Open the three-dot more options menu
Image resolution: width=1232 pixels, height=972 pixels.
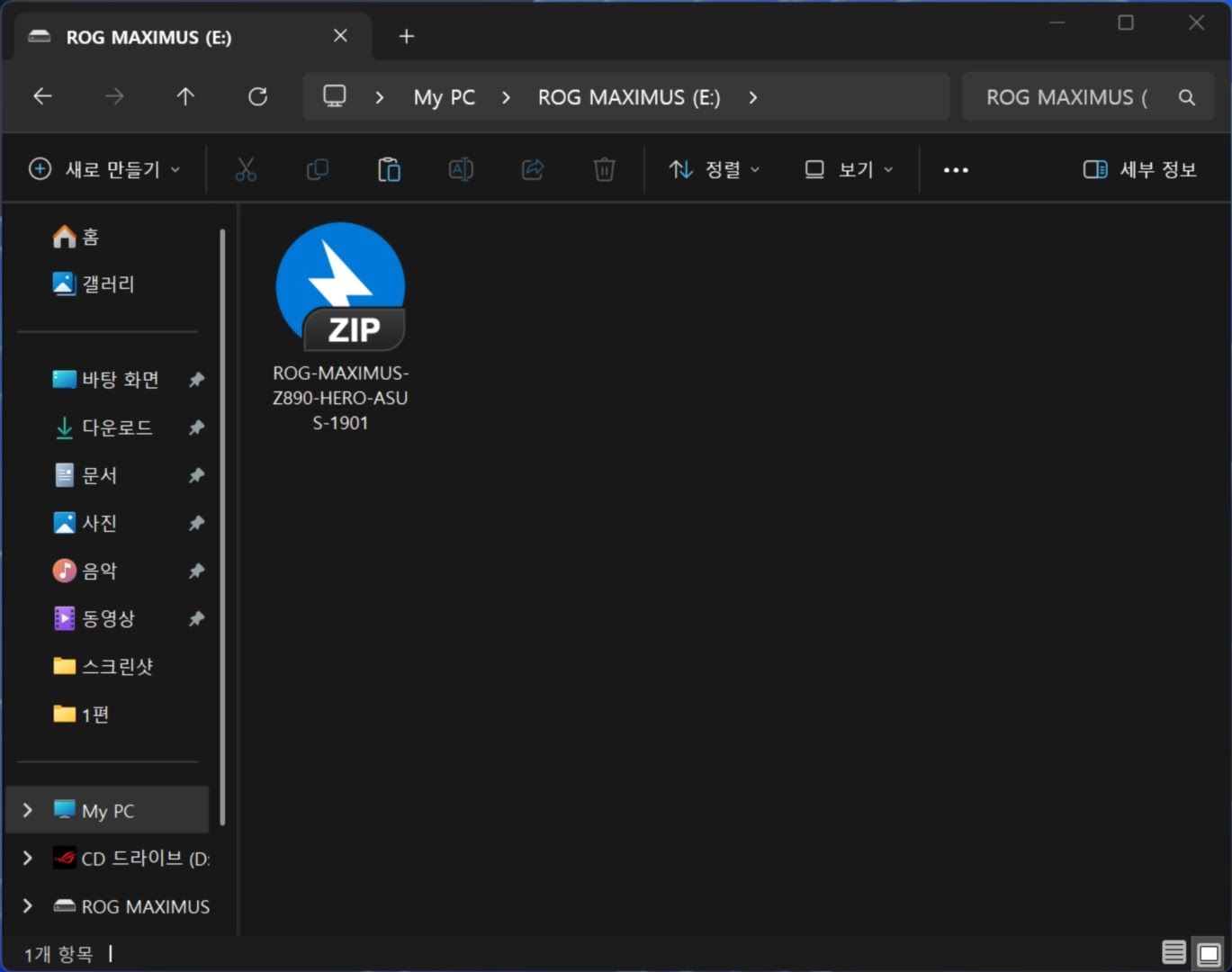point(956,169)
